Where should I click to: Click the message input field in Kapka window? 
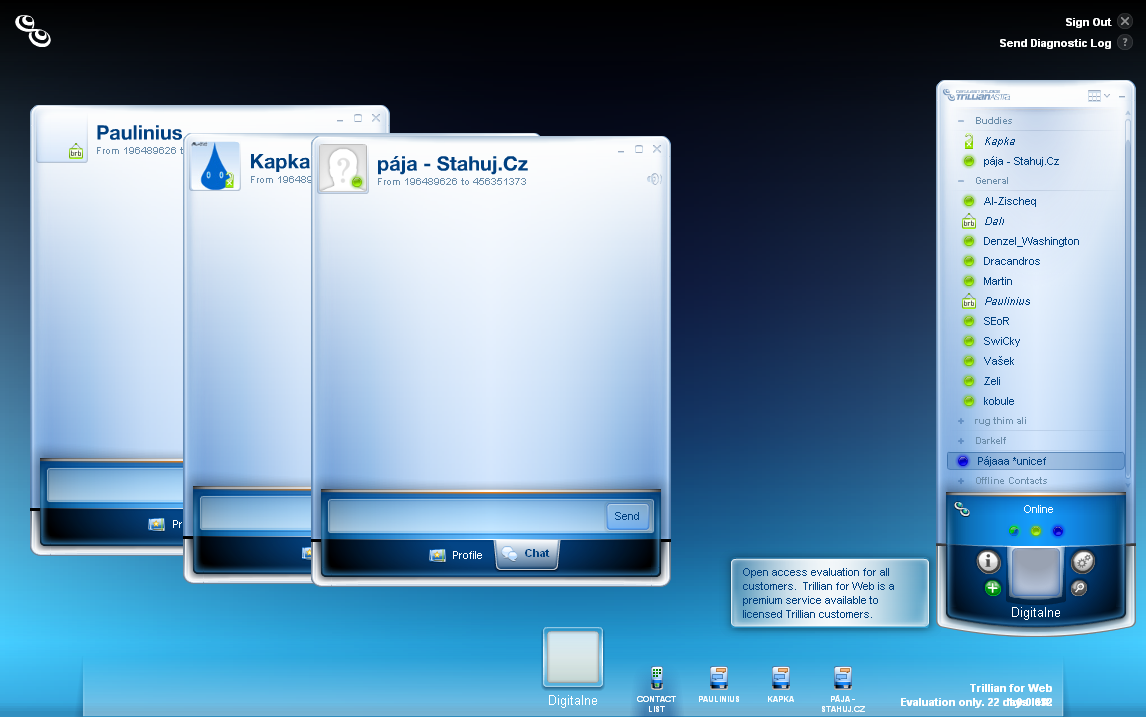click(x=257, y=513)
